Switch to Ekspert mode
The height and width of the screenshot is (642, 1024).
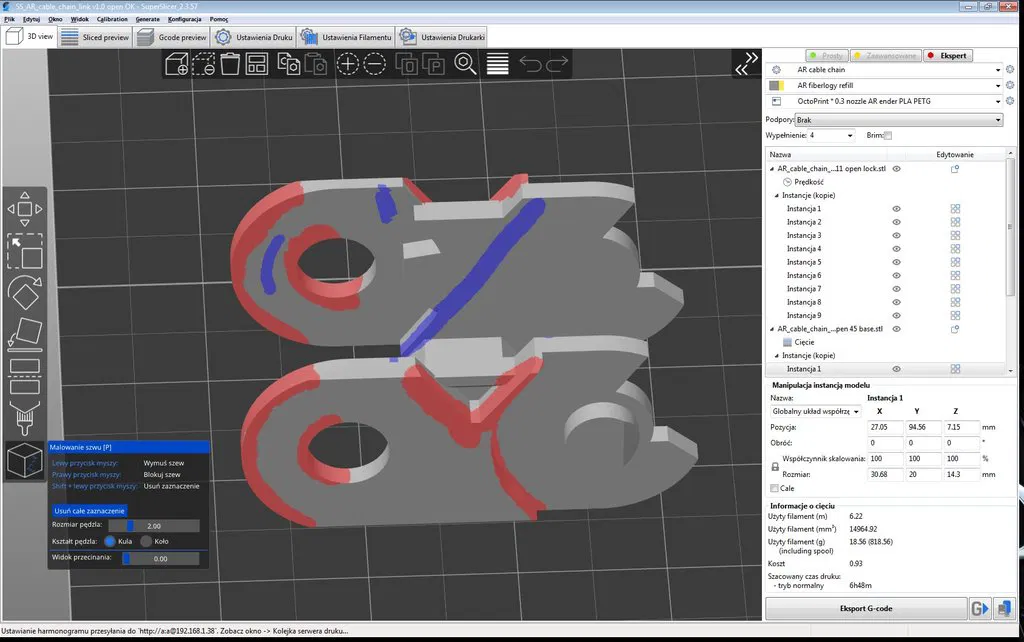(947, 56)
